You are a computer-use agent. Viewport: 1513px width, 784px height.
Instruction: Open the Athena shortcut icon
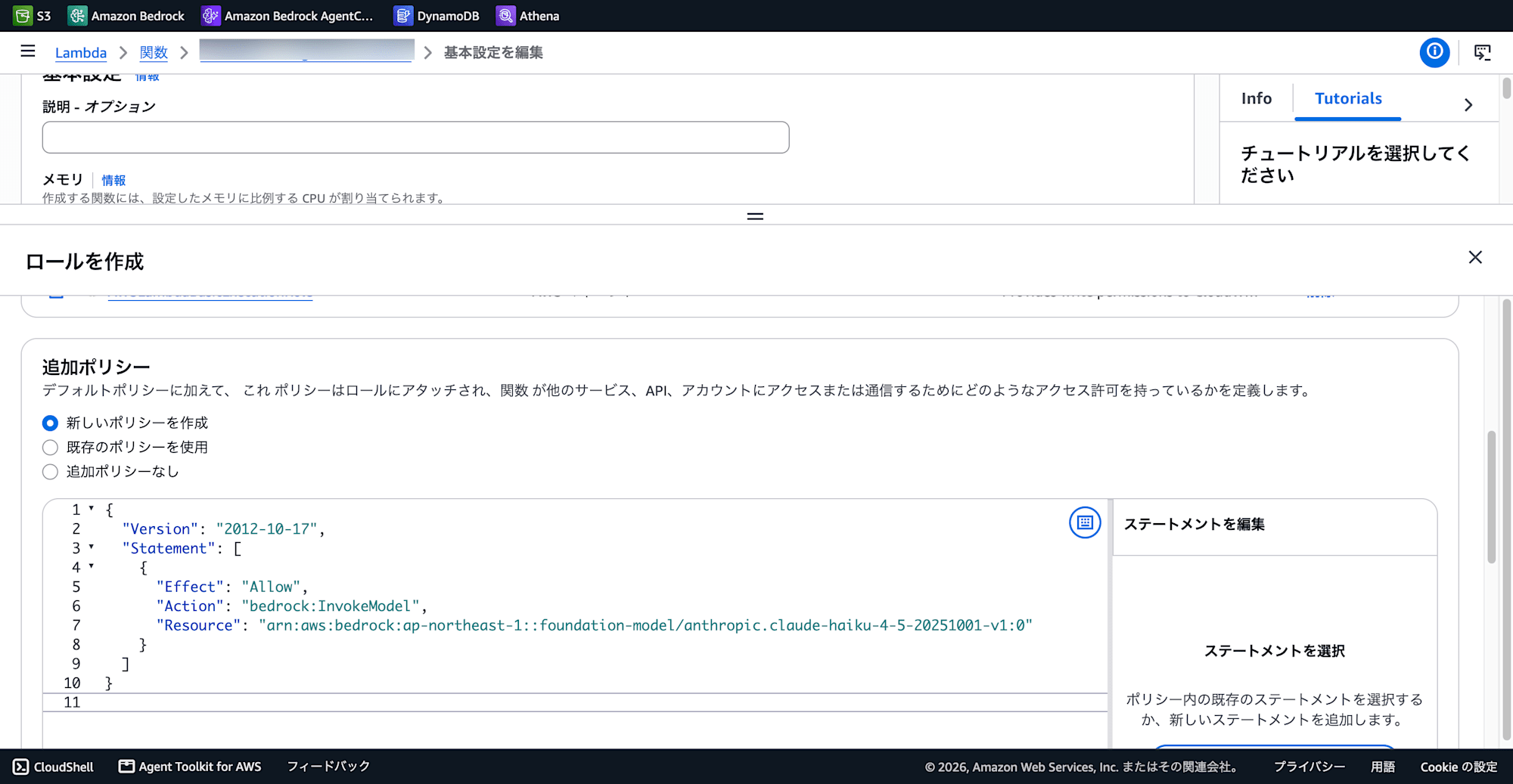coord(505,15)
